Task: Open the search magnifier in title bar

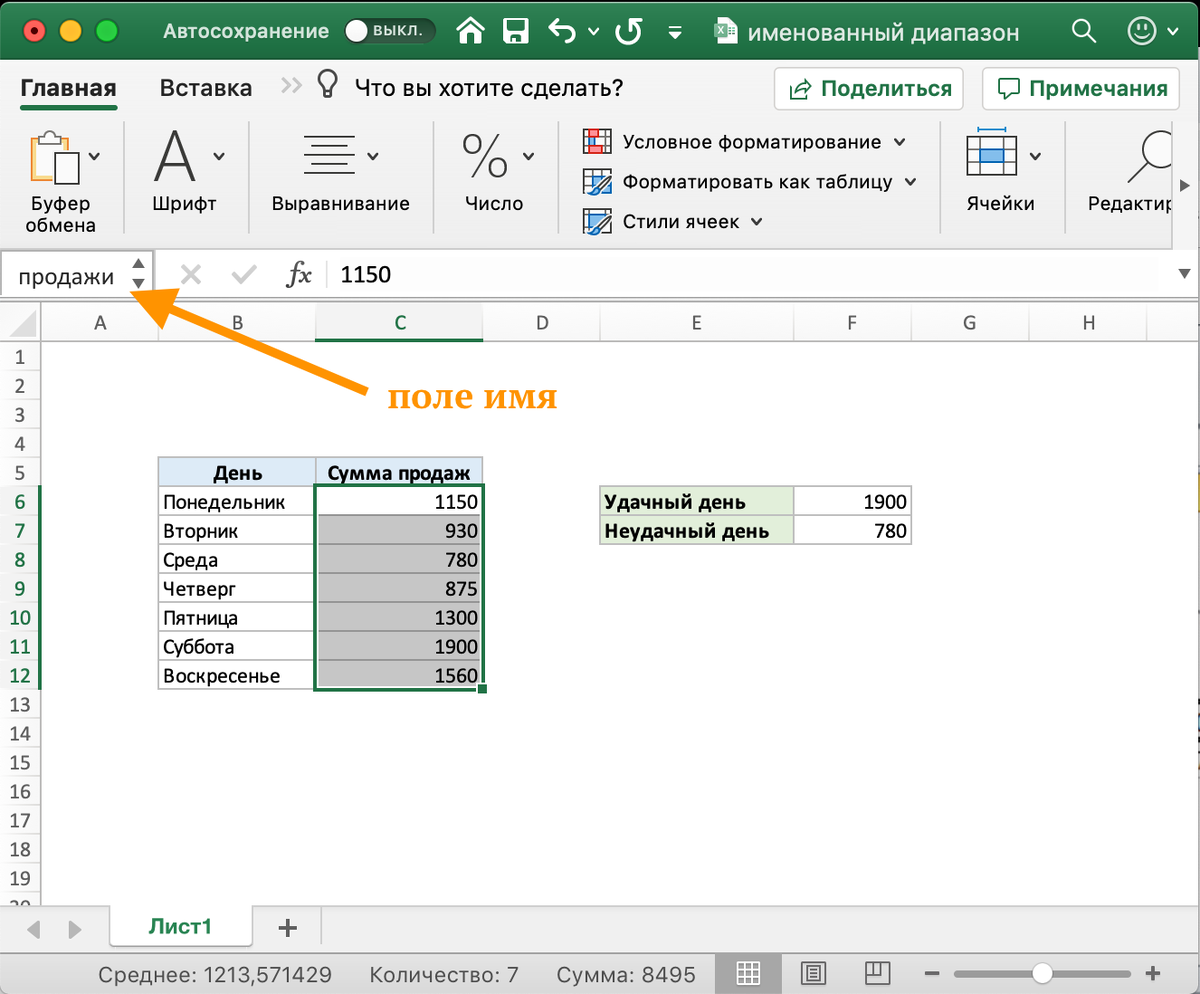Action: pyautogui.click(x=1084, y=31)
